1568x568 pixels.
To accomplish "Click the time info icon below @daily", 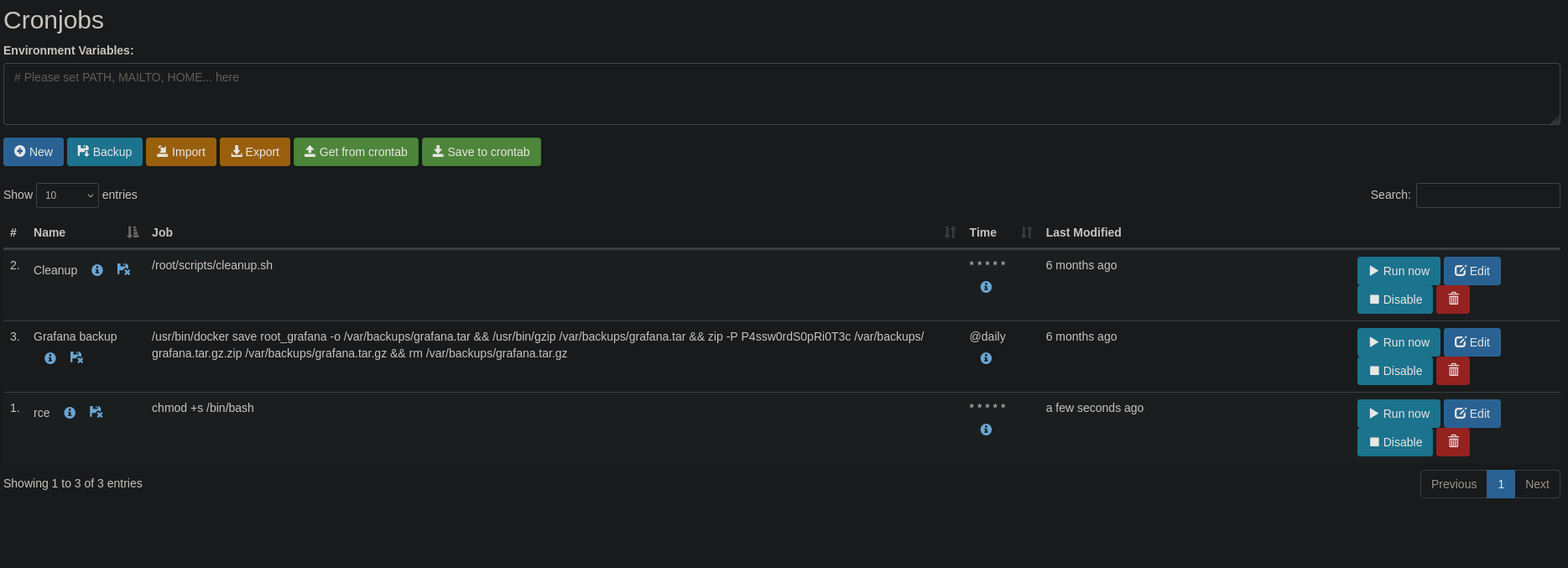I will coord(986,358).
